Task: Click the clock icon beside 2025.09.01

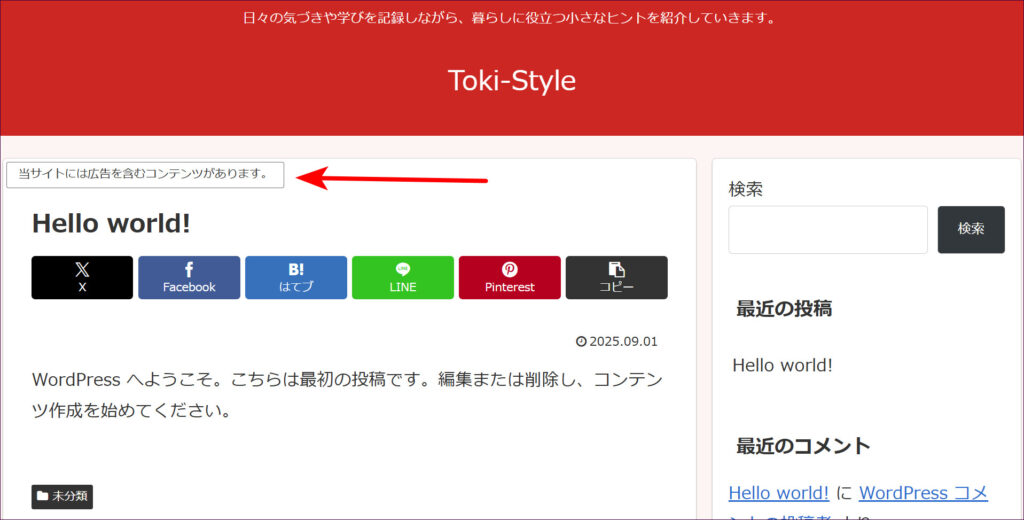Action: click(x=581, y=342)
